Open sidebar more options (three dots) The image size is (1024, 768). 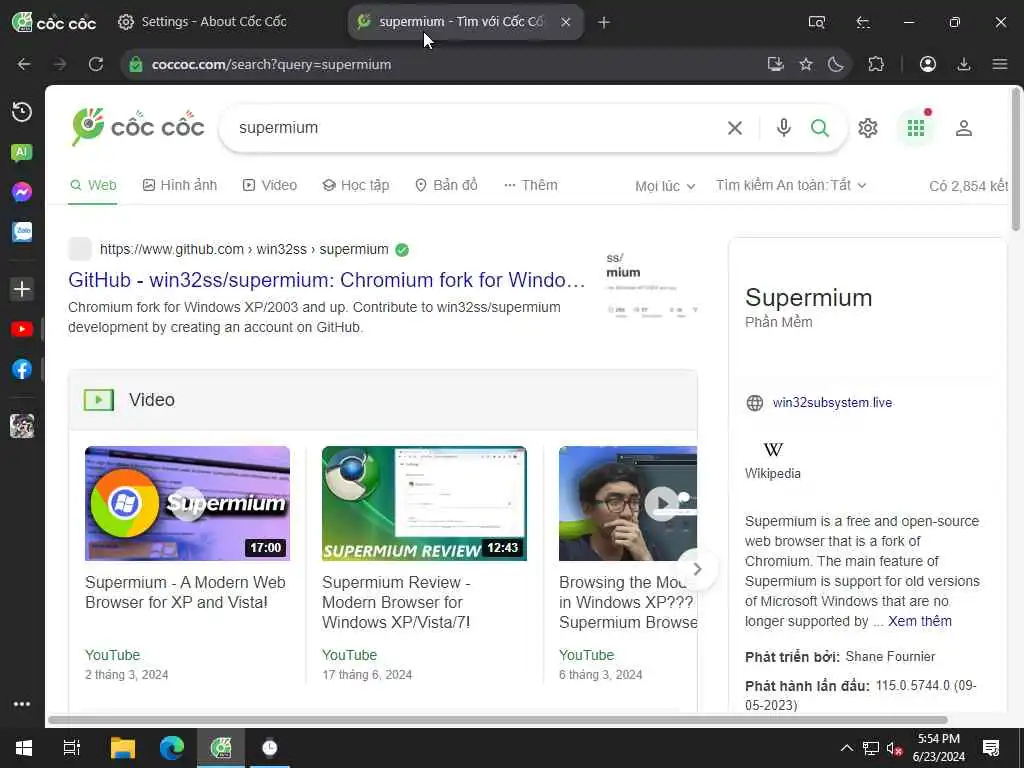coord(22,704)
